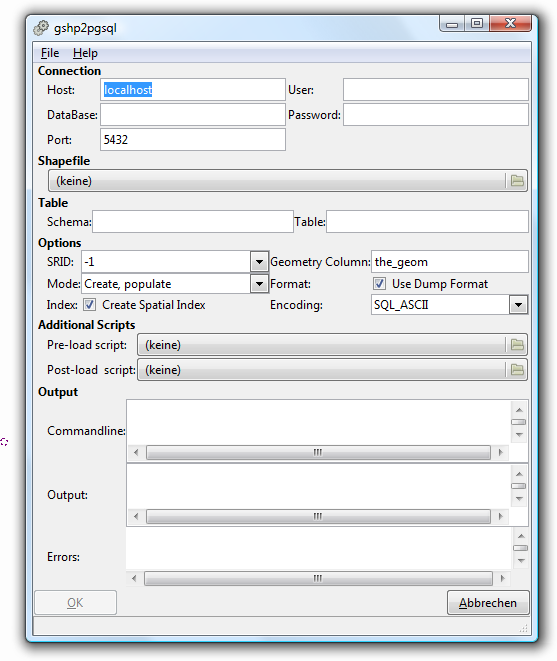Click the Port field showing 5432
557x661 pixels.
click(193, 140)
